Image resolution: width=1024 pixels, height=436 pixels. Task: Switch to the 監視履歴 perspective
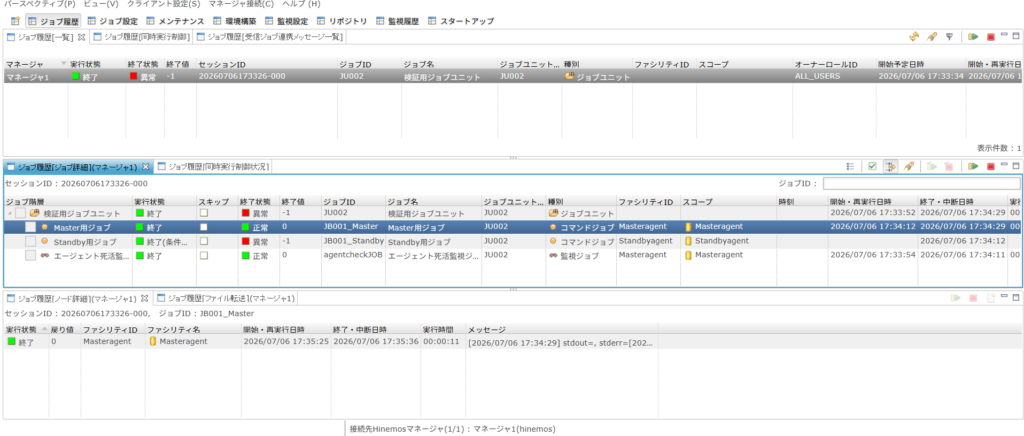(x=397, y=21)
